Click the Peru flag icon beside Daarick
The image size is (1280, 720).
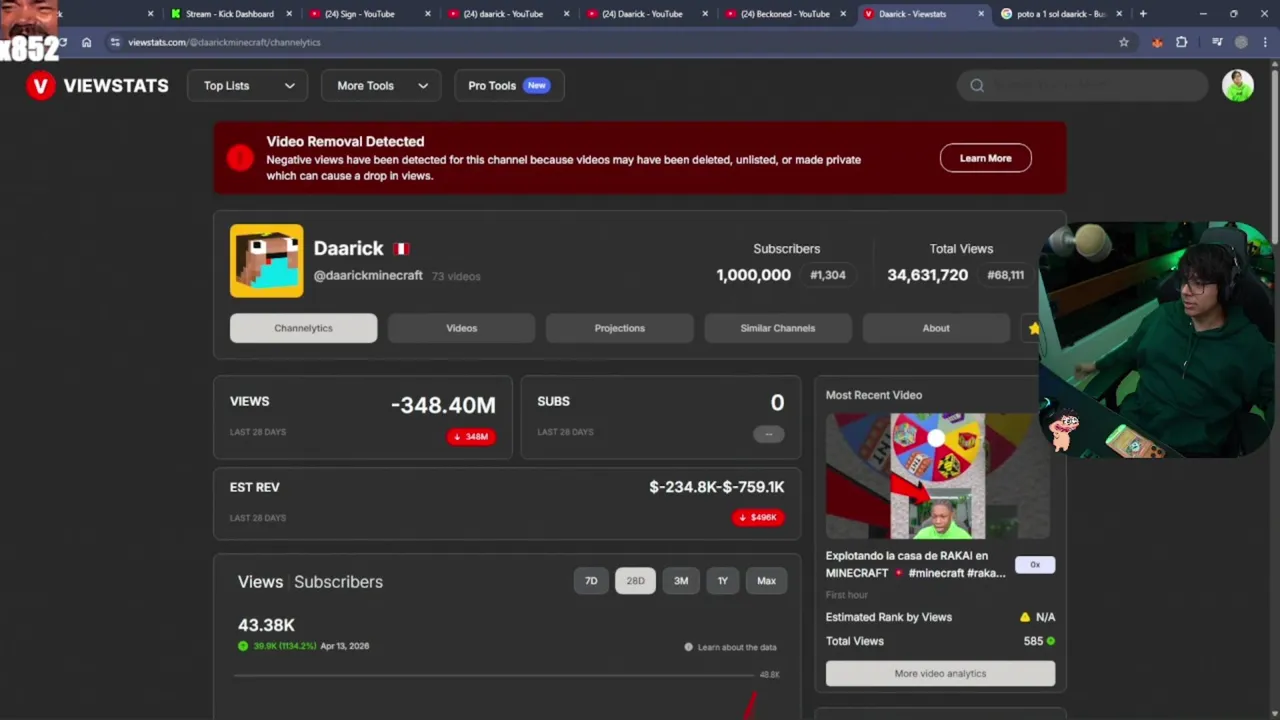click(401, 249)
